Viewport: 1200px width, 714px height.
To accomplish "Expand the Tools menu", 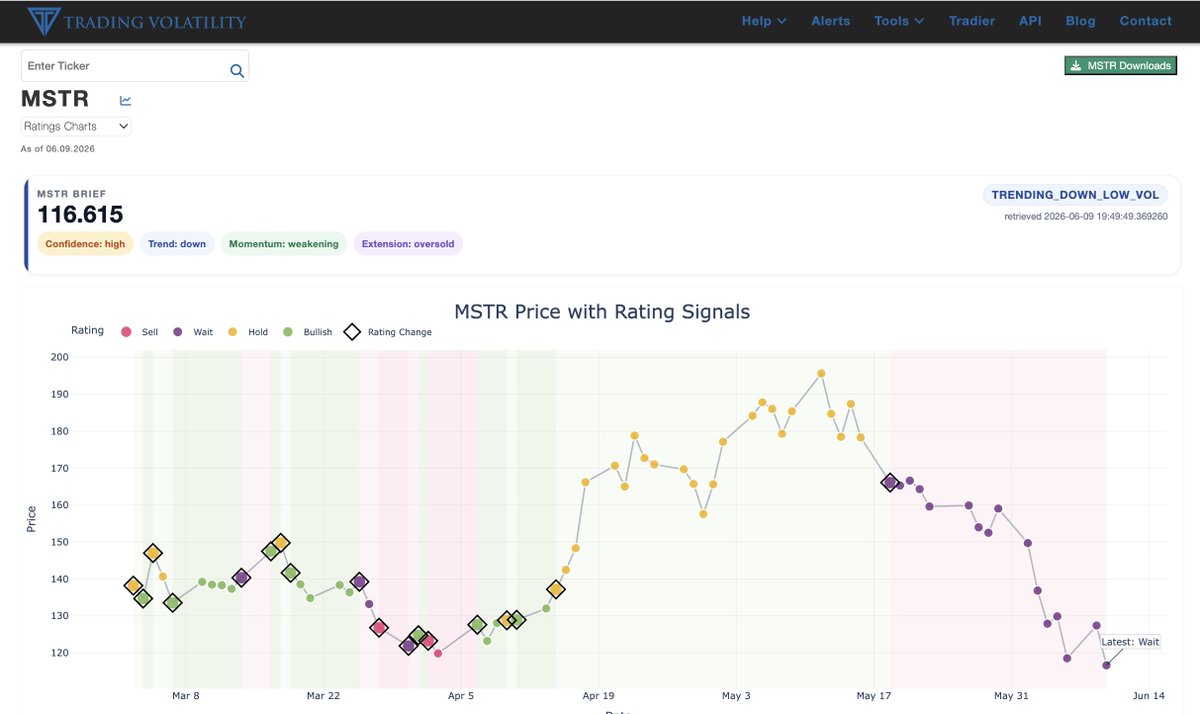I will 899,21.
